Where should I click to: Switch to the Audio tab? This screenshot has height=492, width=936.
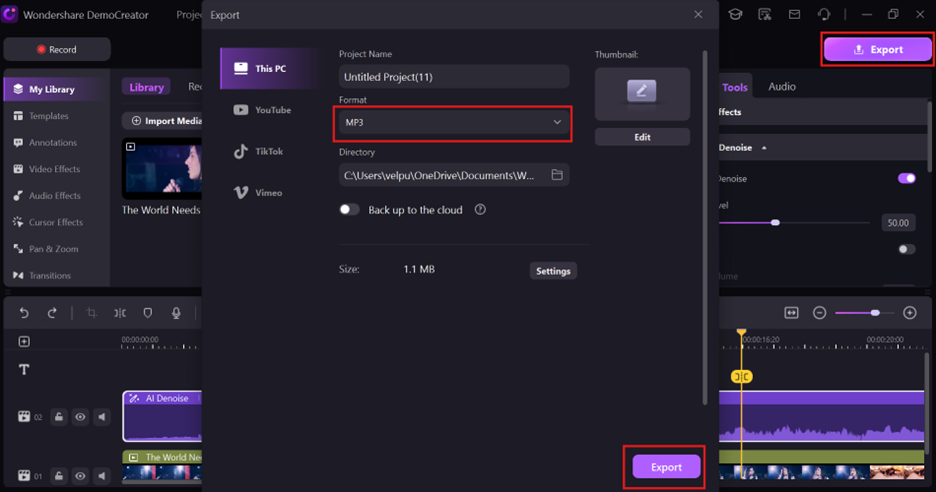pyautogui.click(x=781, y=87)
